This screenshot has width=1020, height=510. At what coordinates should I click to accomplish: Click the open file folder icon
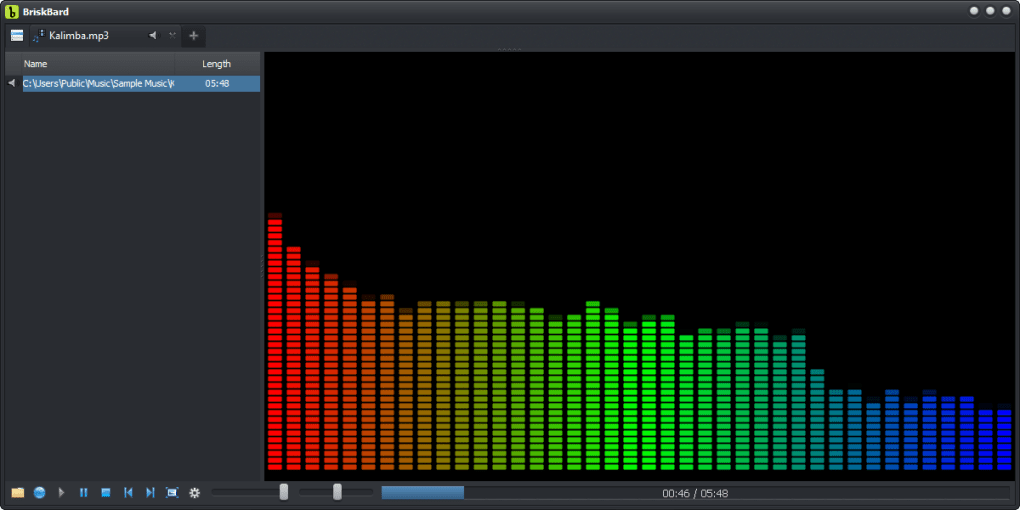[17, 493]
